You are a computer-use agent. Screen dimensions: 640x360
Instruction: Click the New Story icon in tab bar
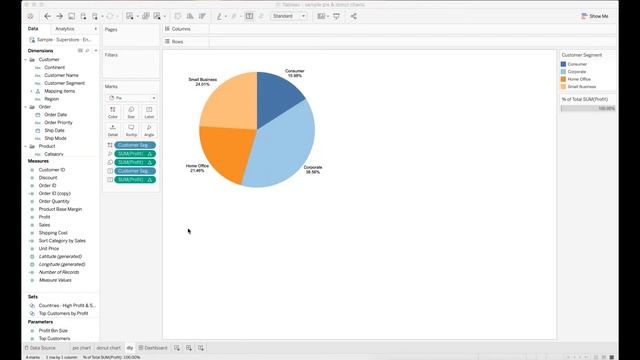(201, 348)
